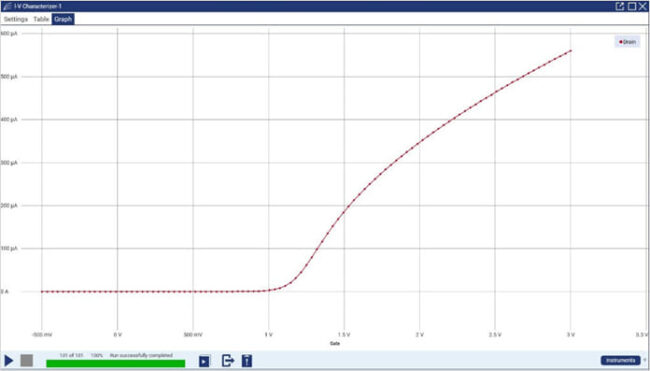Click the '100 µA' y-axis label
Viewport: 650px width, 371px height.
pyautogui.click(x=9, y=248)
